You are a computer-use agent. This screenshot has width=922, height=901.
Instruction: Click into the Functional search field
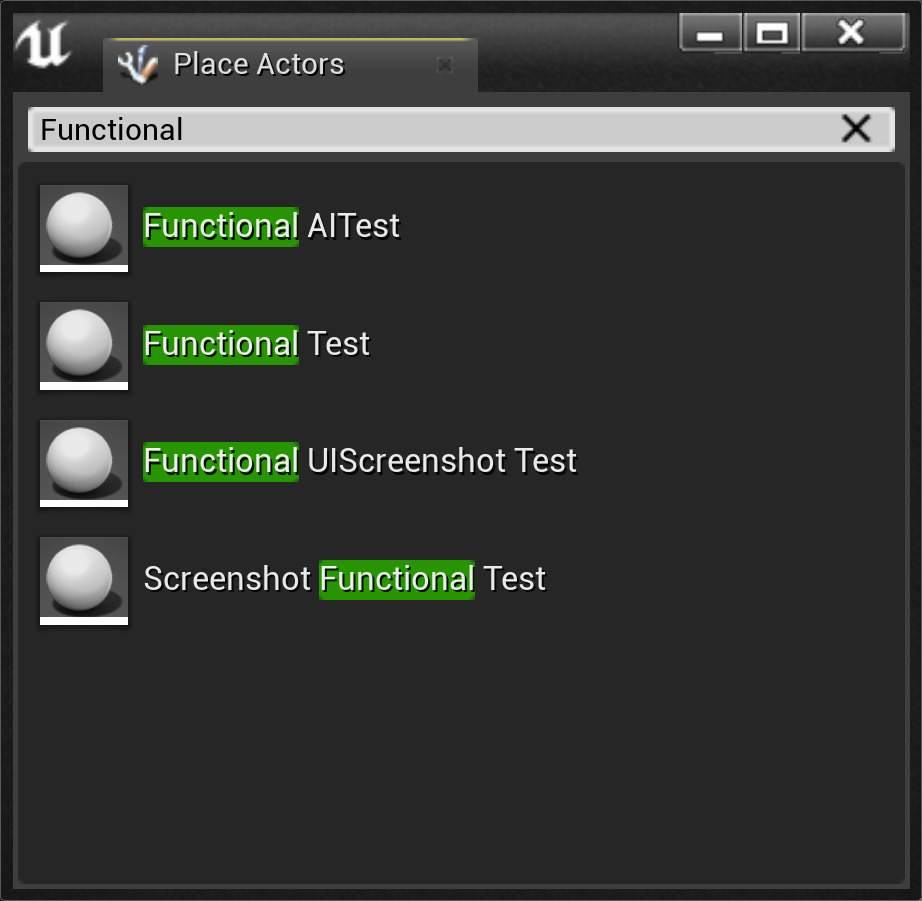point(430,130)
